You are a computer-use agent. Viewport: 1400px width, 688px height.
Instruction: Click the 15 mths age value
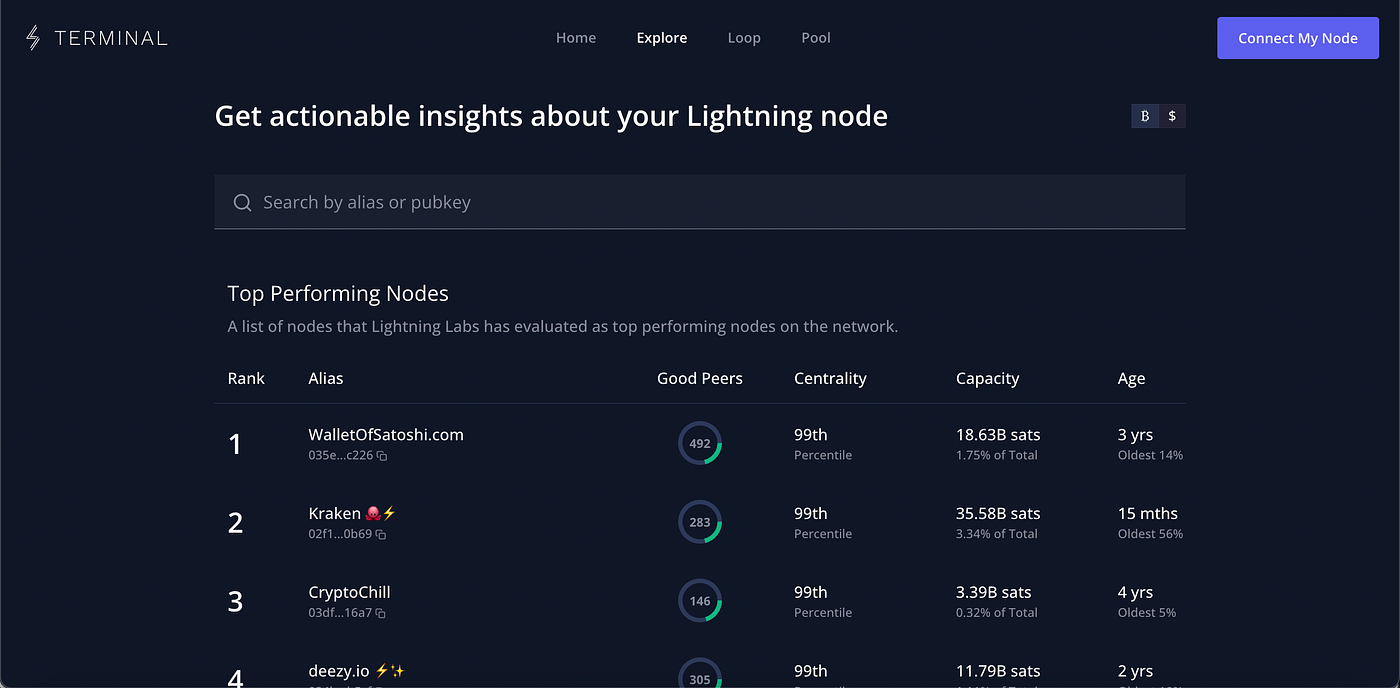pyautogui.click(x=1147, y=514)
